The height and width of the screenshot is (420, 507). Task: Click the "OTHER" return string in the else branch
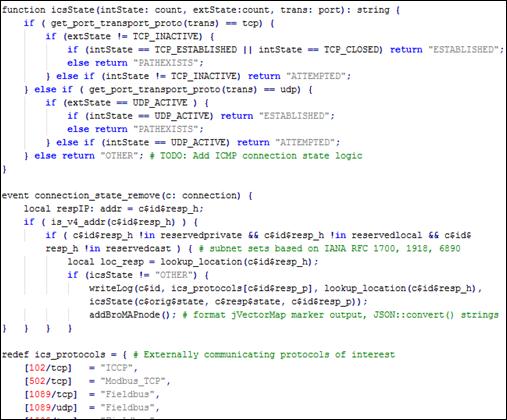point(122,156)
